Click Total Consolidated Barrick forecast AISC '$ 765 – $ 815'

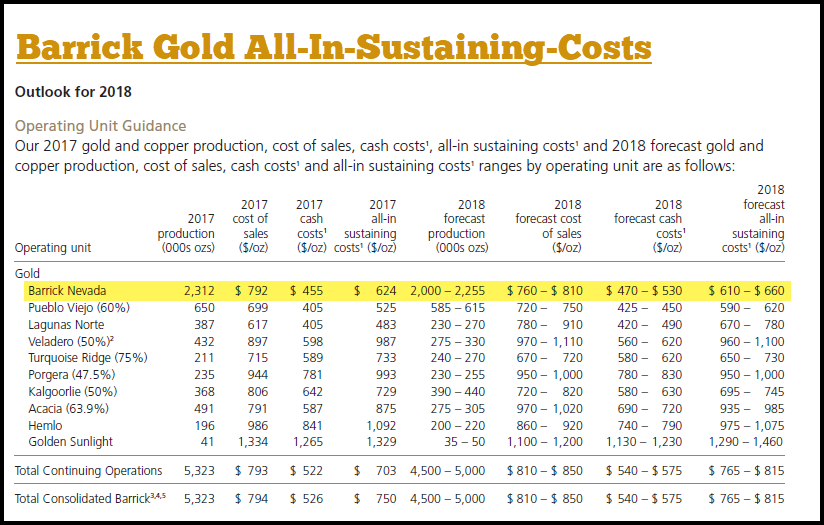746,499
